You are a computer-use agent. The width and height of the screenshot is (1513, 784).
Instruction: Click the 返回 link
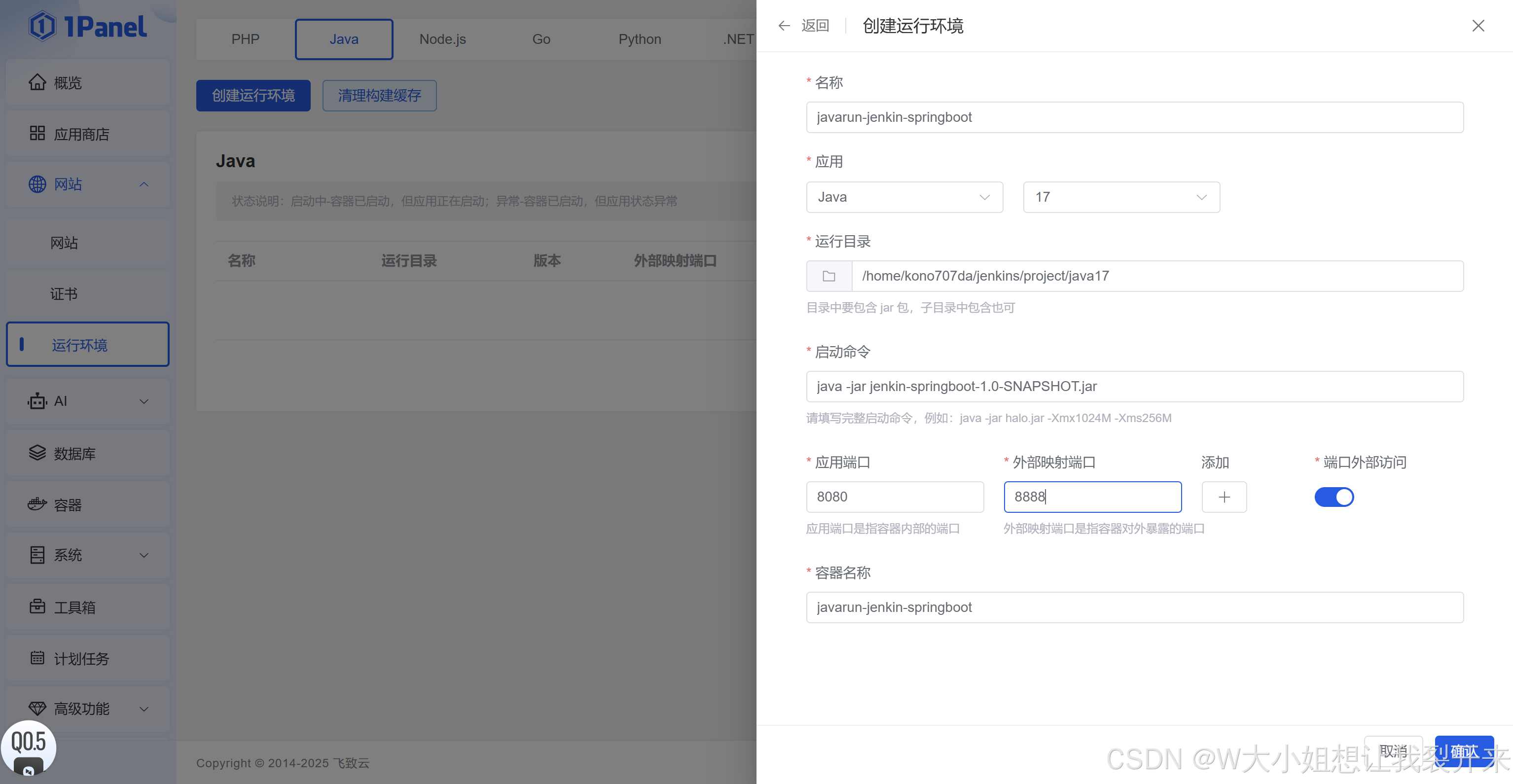[815, 25]
